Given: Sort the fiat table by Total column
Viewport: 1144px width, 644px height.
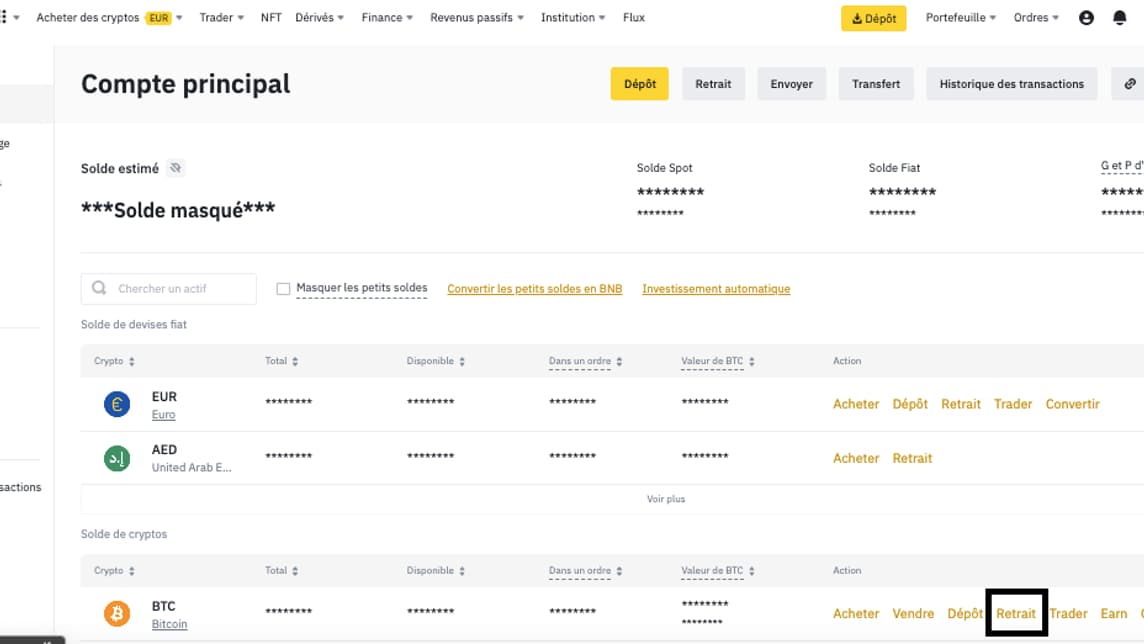Looking at the screenshot, I should [x=295, y=361].
